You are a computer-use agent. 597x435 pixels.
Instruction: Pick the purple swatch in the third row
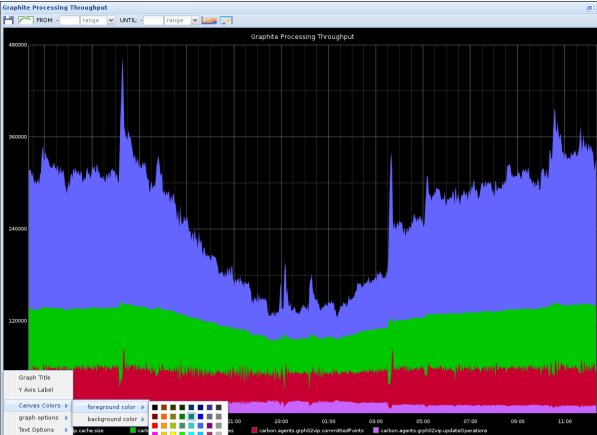[209, 425]
